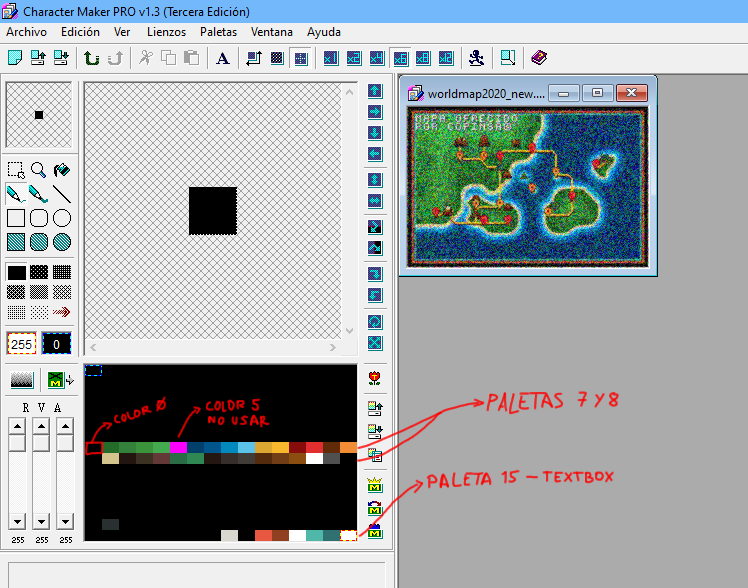
Task: Select the outlined rectangle tool
Action: 16,218
